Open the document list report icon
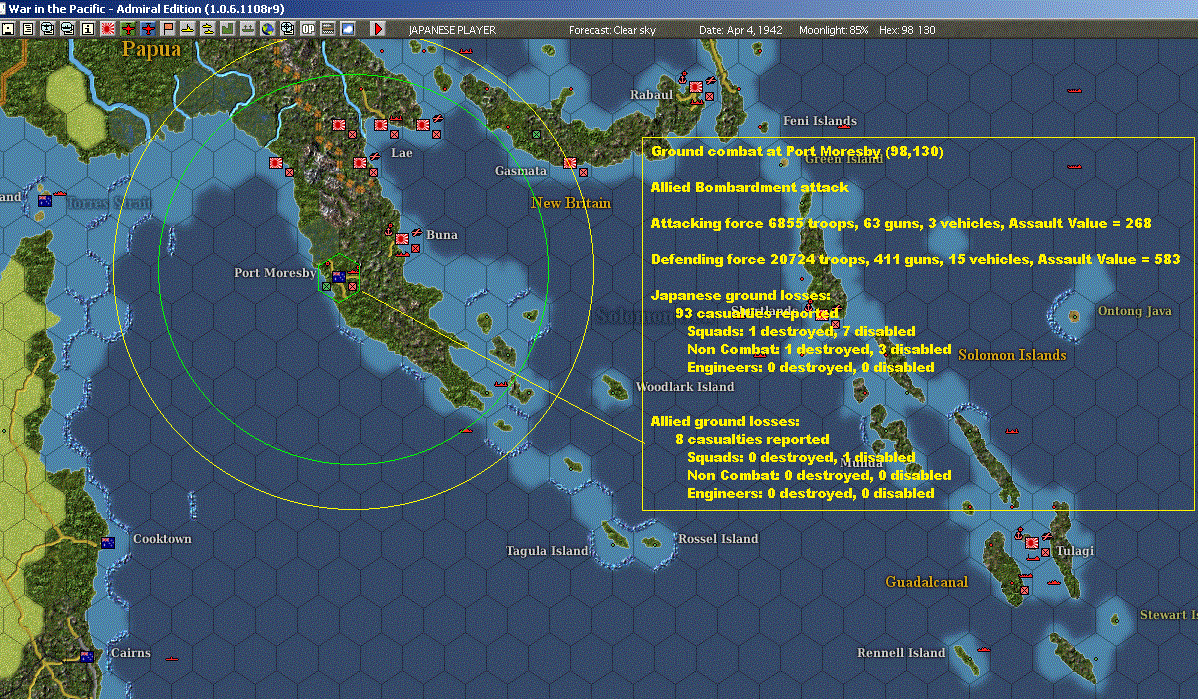The width and height of the screenshot is (1198, 699). (28, 29)
